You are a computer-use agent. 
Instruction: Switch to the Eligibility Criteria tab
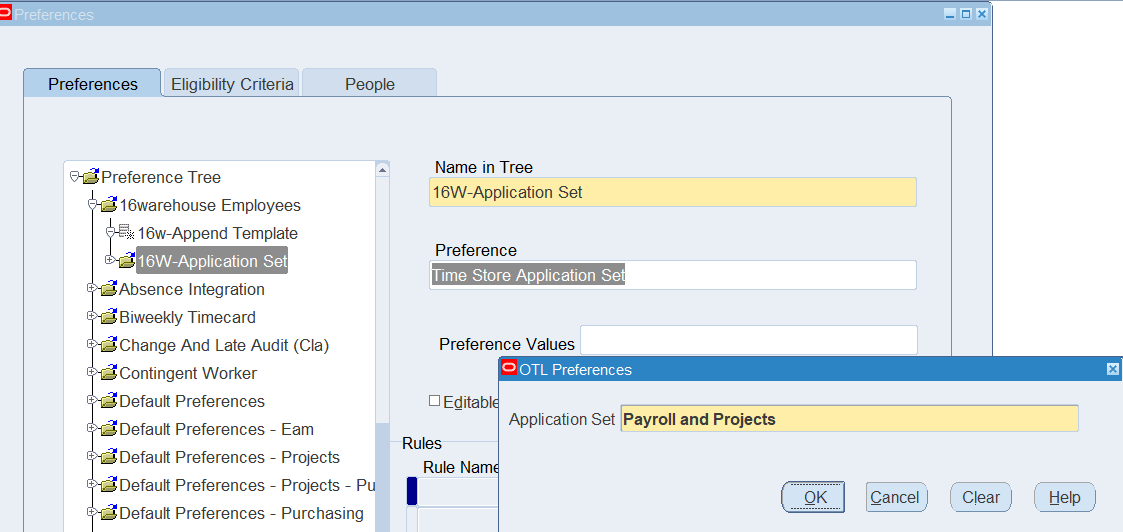[x=232, y=84]
